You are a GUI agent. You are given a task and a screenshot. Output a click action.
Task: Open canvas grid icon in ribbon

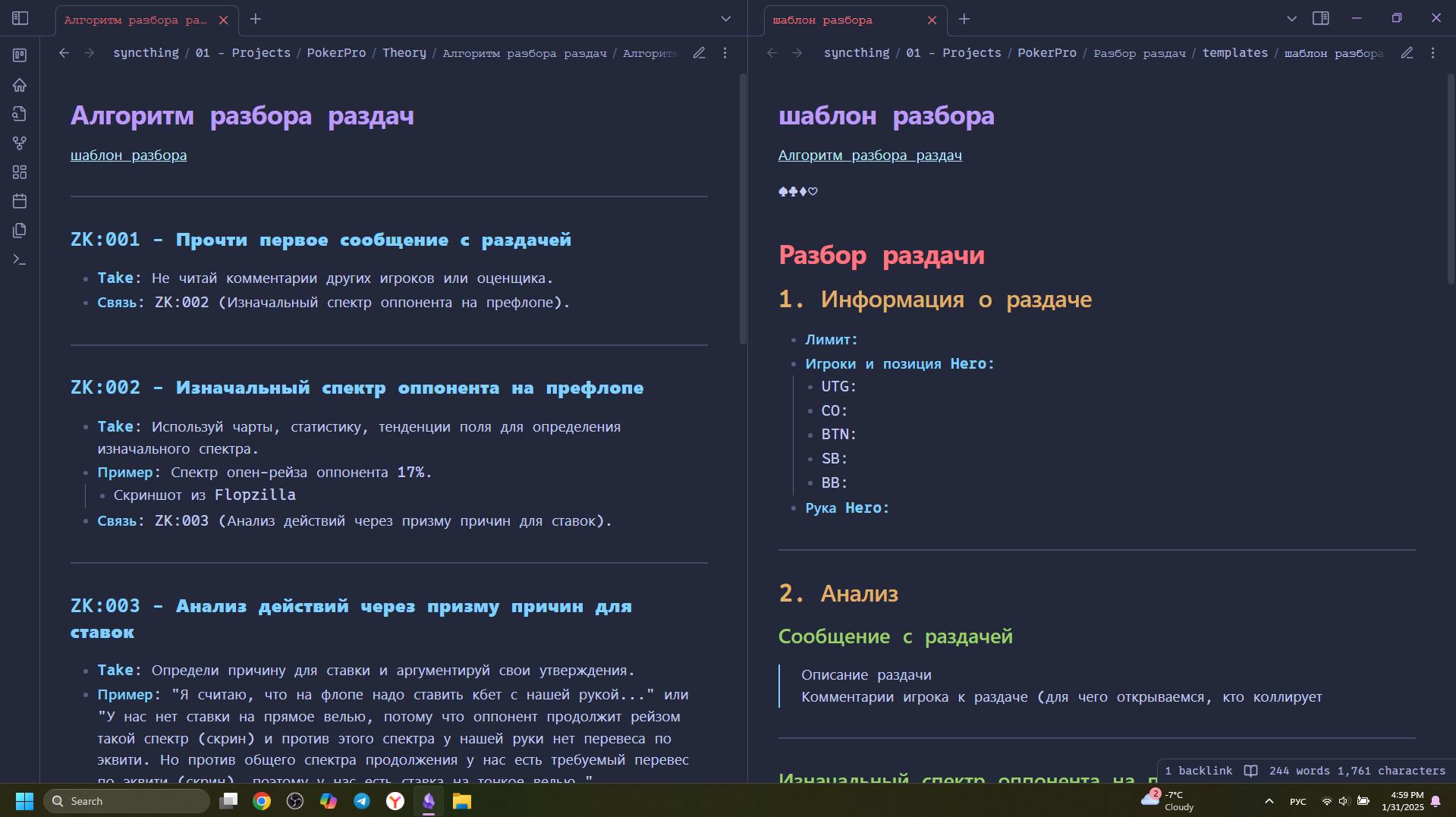(x=20, y=172)
